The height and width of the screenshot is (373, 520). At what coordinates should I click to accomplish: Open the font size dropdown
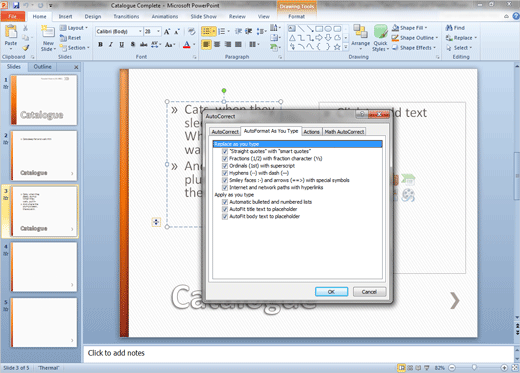tap(158, 31)
